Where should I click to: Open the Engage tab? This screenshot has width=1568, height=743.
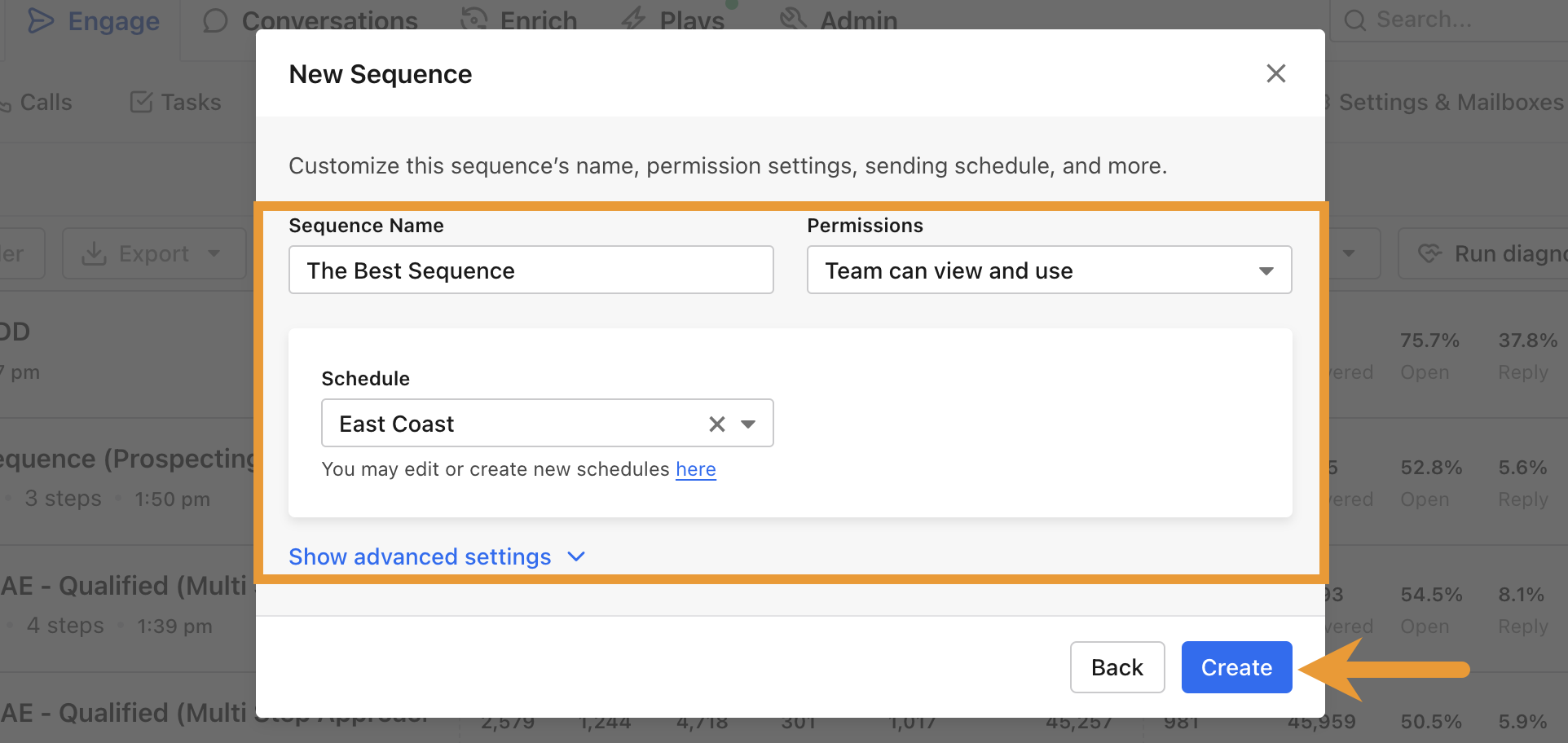92,21
